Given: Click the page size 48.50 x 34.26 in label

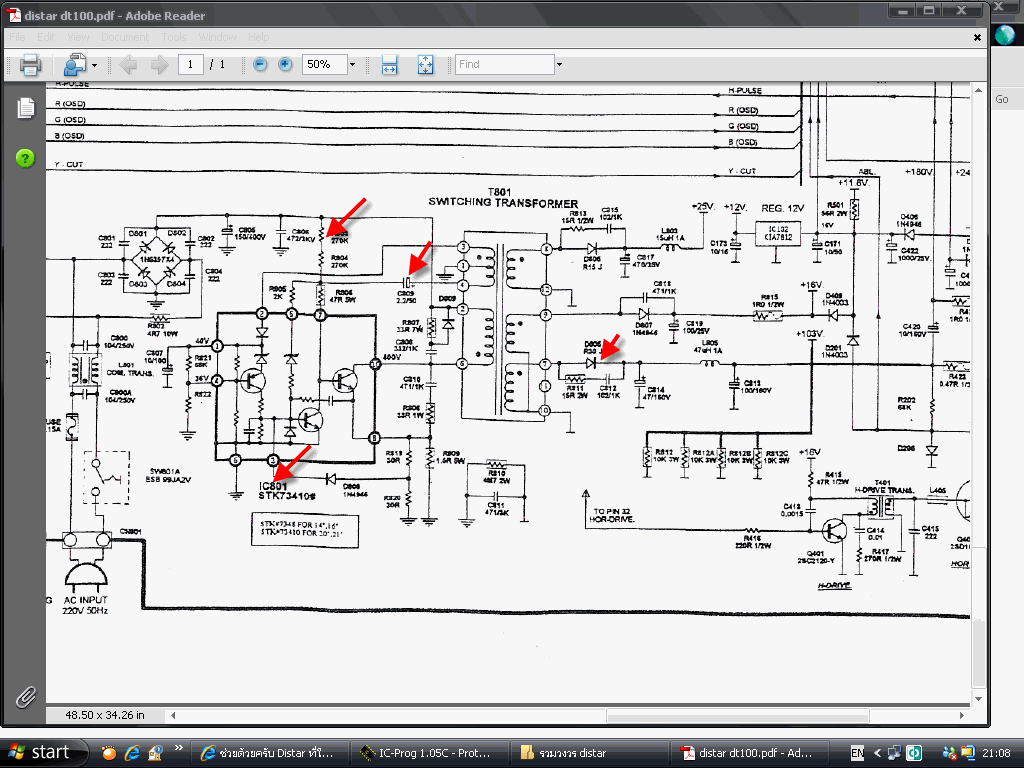Looking at the screenshot, I should point(105,715).
